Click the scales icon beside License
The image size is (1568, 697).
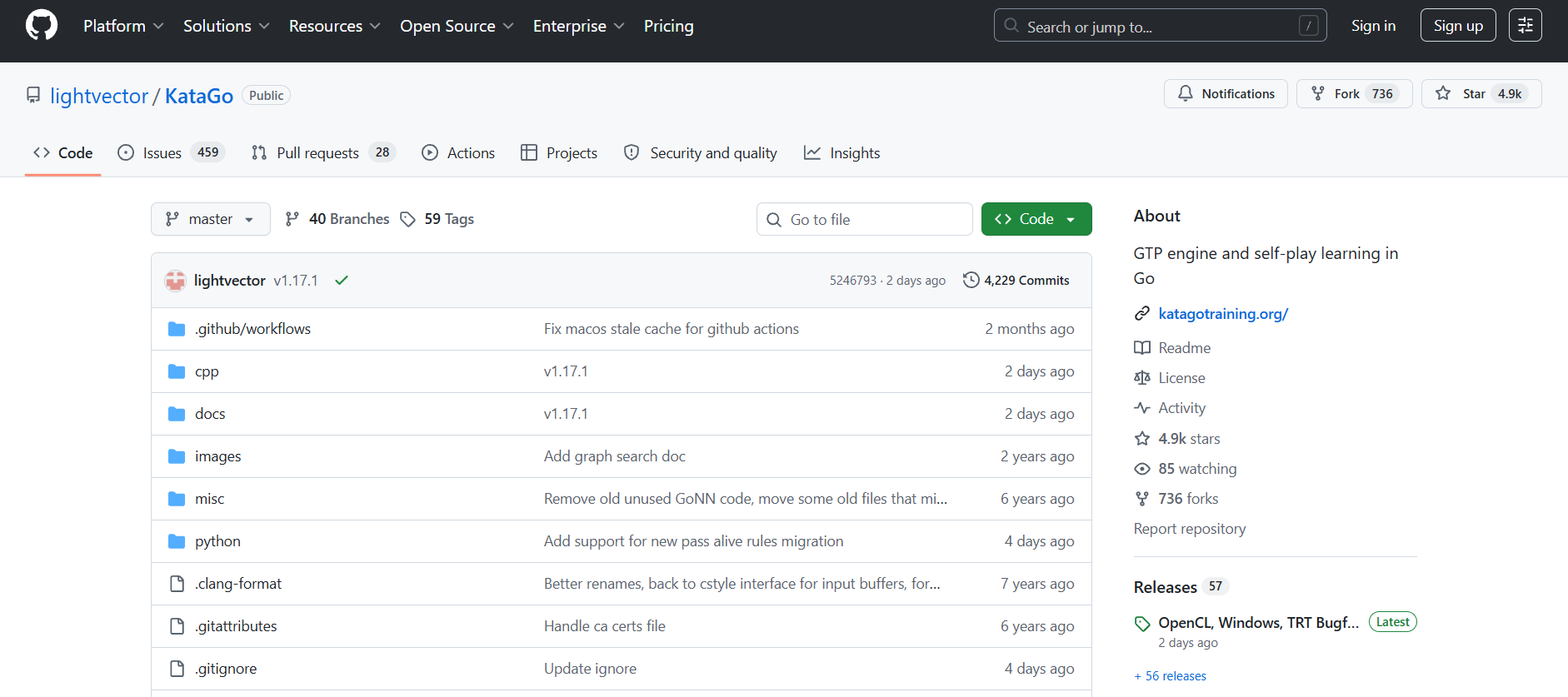[x=1141, y=378]
